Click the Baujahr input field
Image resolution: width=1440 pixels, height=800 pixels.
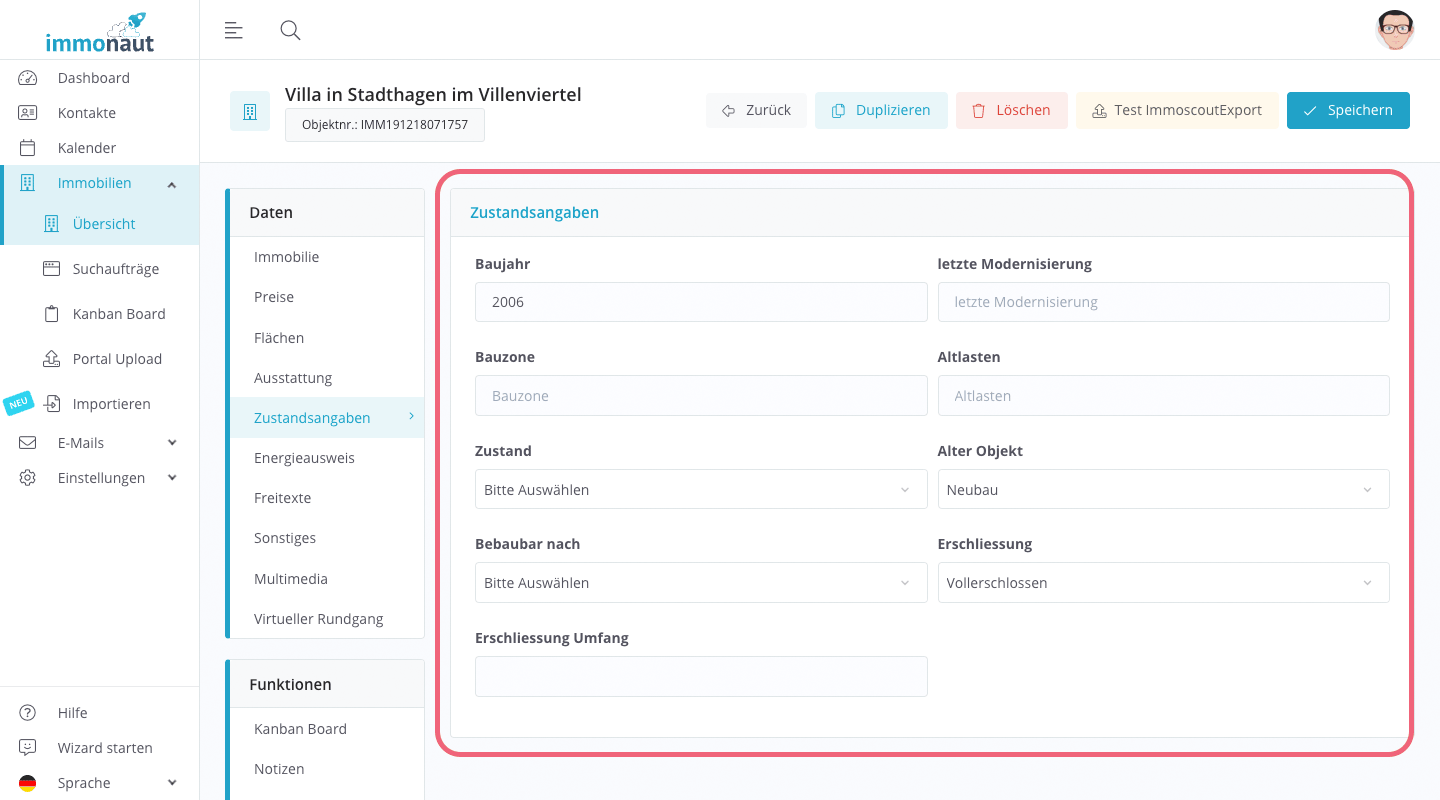tap(700, 302)
